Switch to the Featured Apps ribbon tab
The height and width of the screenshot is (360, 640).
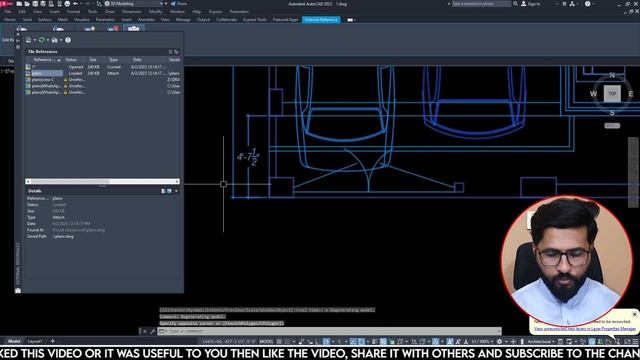[x=286, y=19]
